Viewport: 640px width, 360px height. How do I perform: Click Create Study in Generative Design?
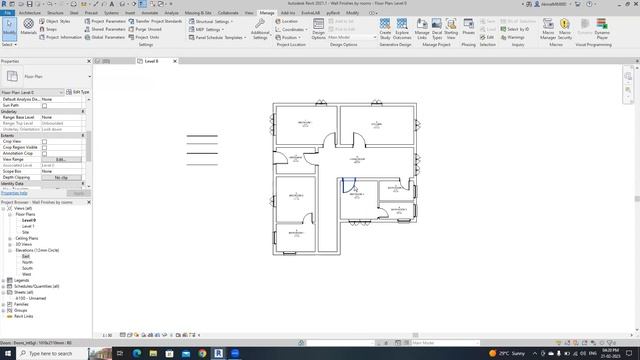[x=385, y=29]
